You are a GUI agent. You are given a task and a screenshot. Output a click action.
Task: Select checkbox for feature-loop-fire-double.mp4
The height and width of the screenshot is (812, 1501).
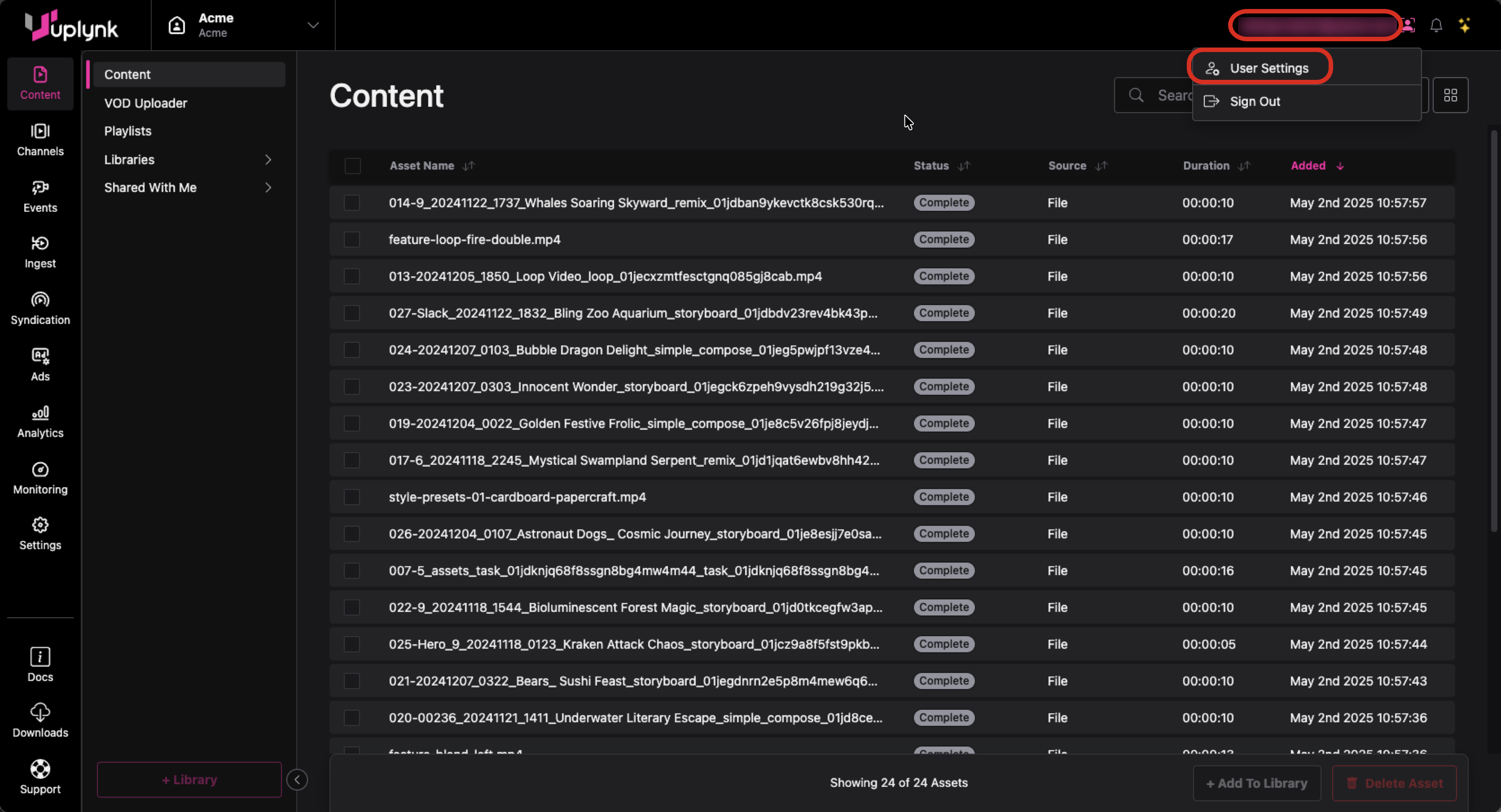pos(352,240)
